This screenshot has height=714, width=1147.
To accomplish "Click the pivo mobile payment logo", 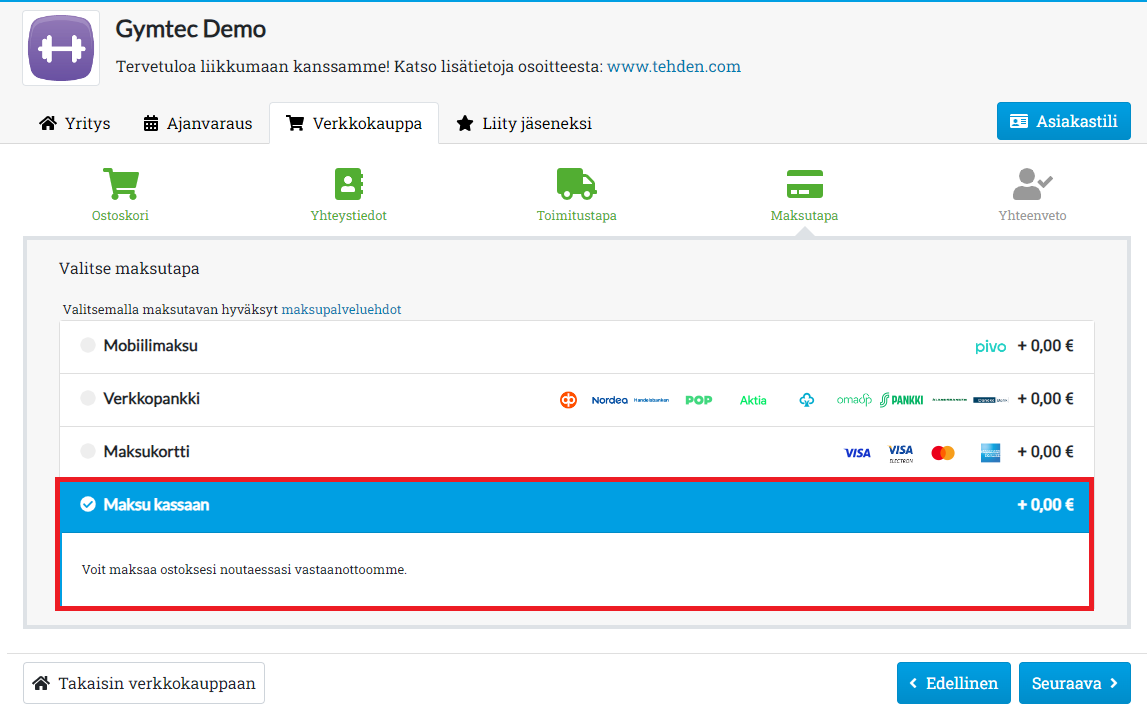I will (x=990, y=347).
